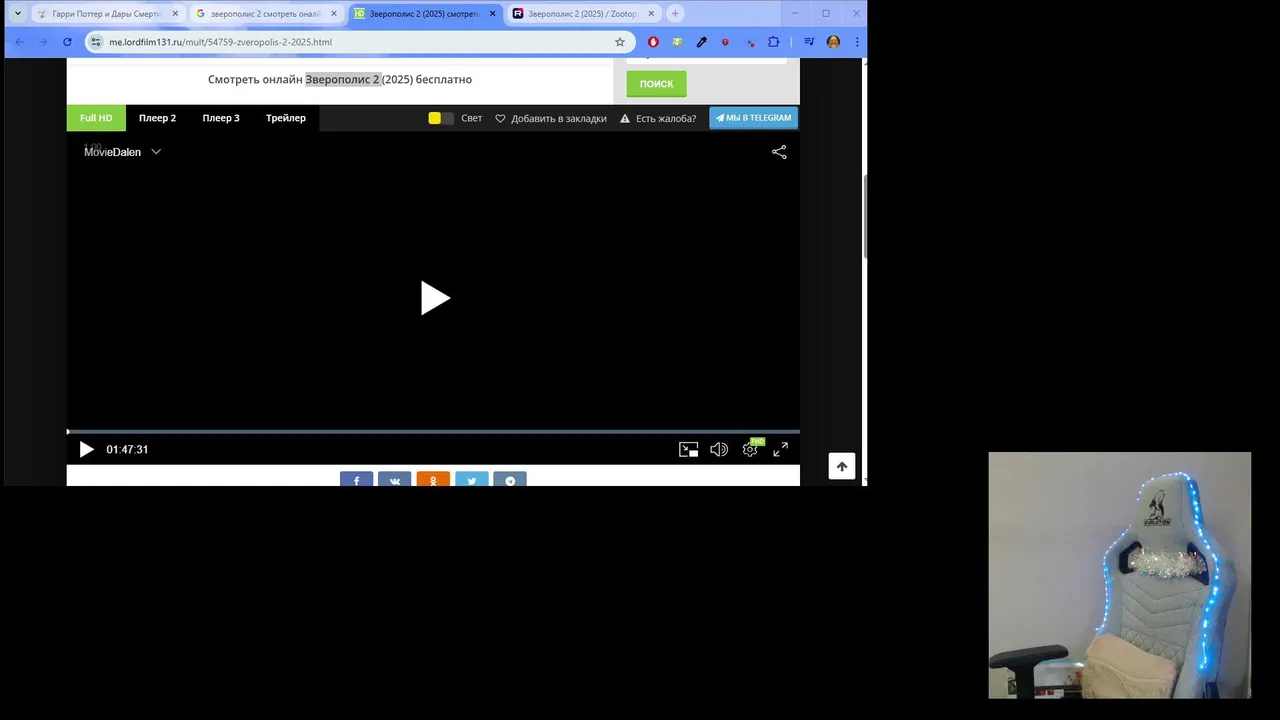Switch to the Плеер 3 tab
Viewport: 1280px width, 720px height.
pyautogui.click(x=221, y=118)
